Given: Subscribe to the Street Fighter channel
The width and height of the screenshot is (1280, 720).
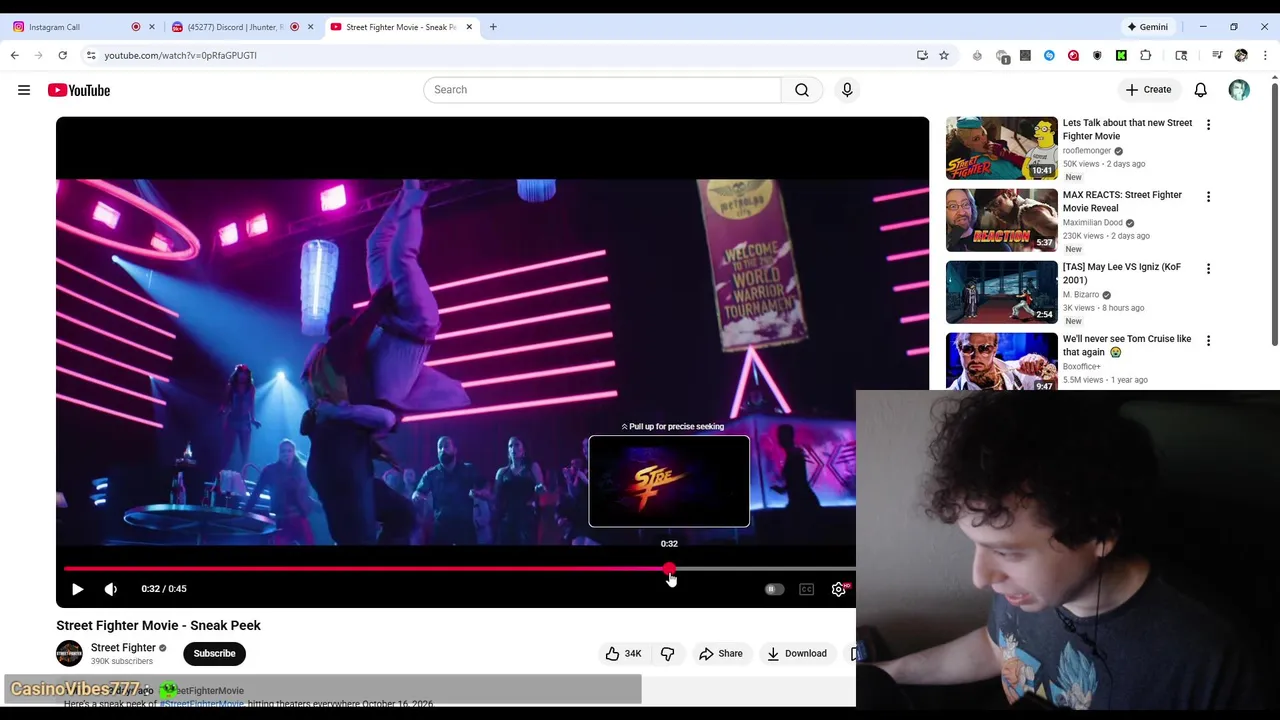Looking at the screenshot, I should click(214, 653).
